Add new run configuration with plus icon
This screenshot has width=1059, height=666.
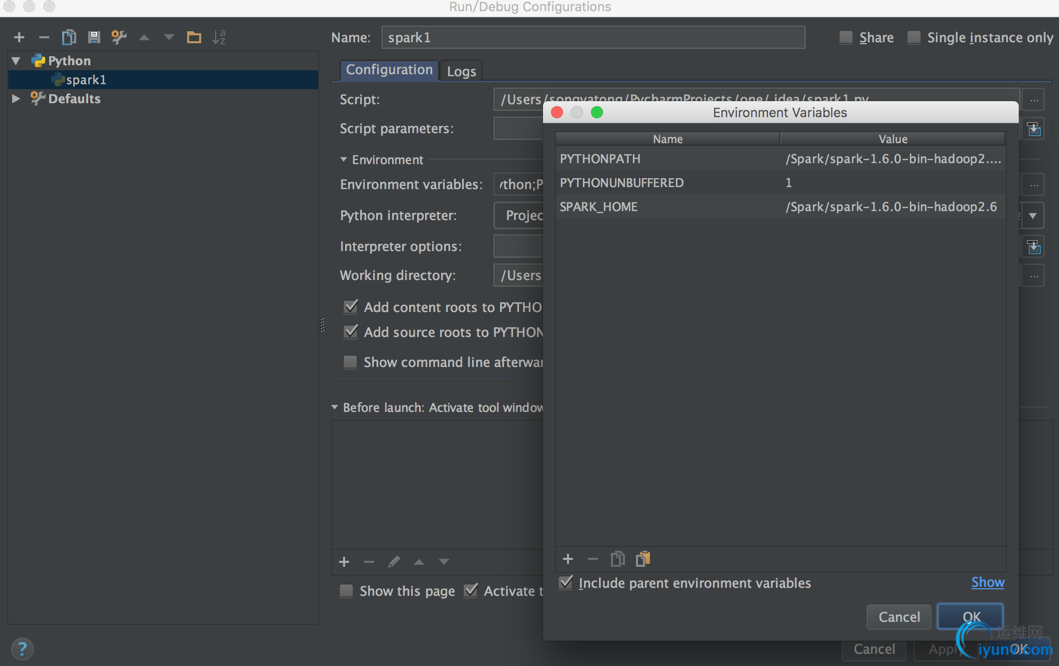pos(19,37)
